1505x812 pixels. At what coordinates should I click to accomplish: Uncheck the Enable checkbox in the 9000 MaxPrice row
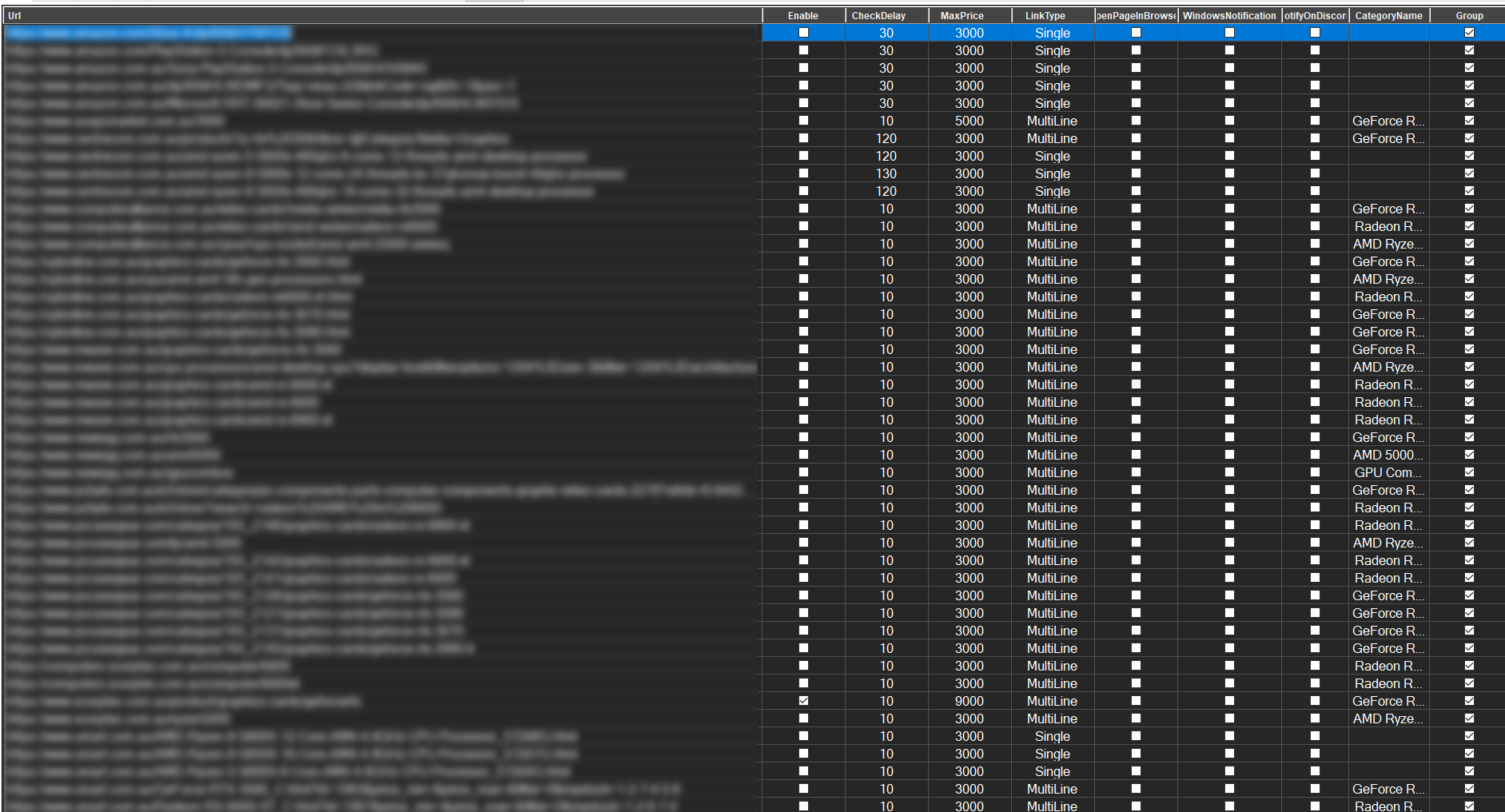click(803, 701)
